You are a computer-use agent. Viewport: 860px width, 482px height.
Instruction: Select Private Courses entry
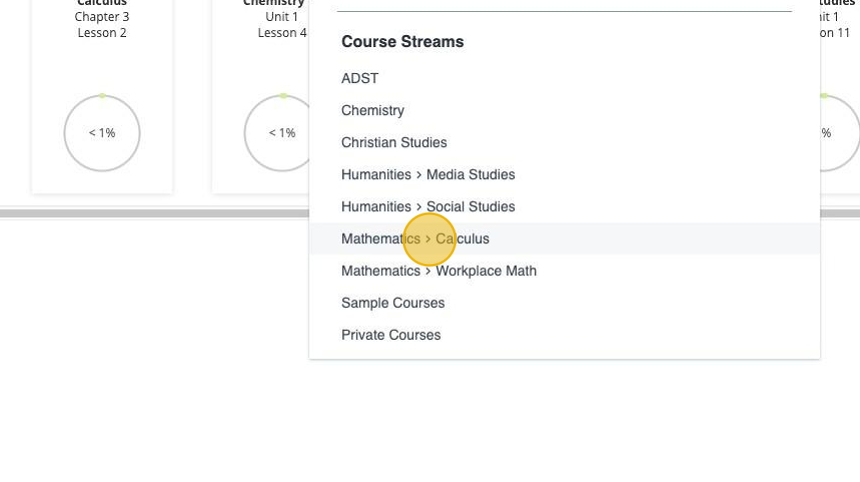click(x=391, y=334)
